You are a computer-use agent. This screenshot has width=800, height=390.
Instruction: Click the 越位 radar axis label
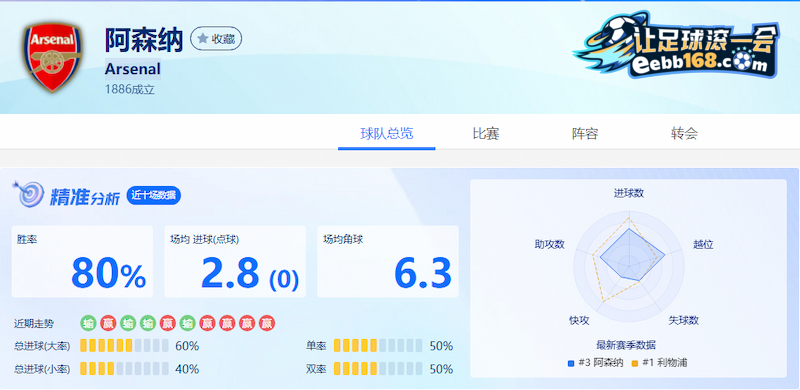[703, 245]
